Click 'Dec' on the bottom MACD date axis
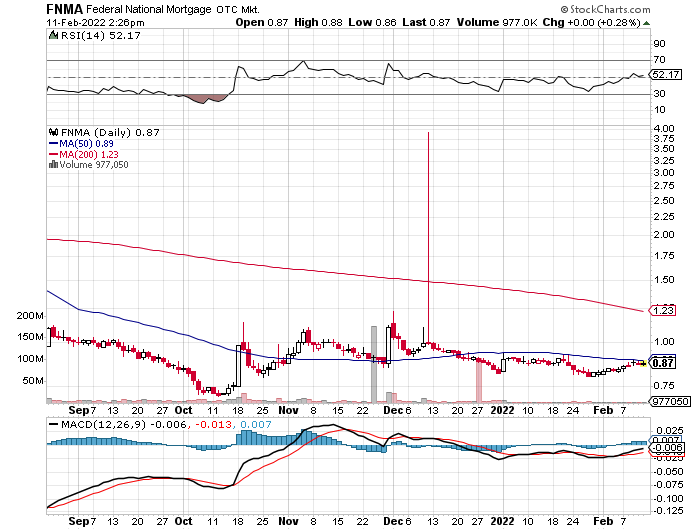The width and height of the screenshot is (700, 530). pyautogui.click(x=393, y=522)
